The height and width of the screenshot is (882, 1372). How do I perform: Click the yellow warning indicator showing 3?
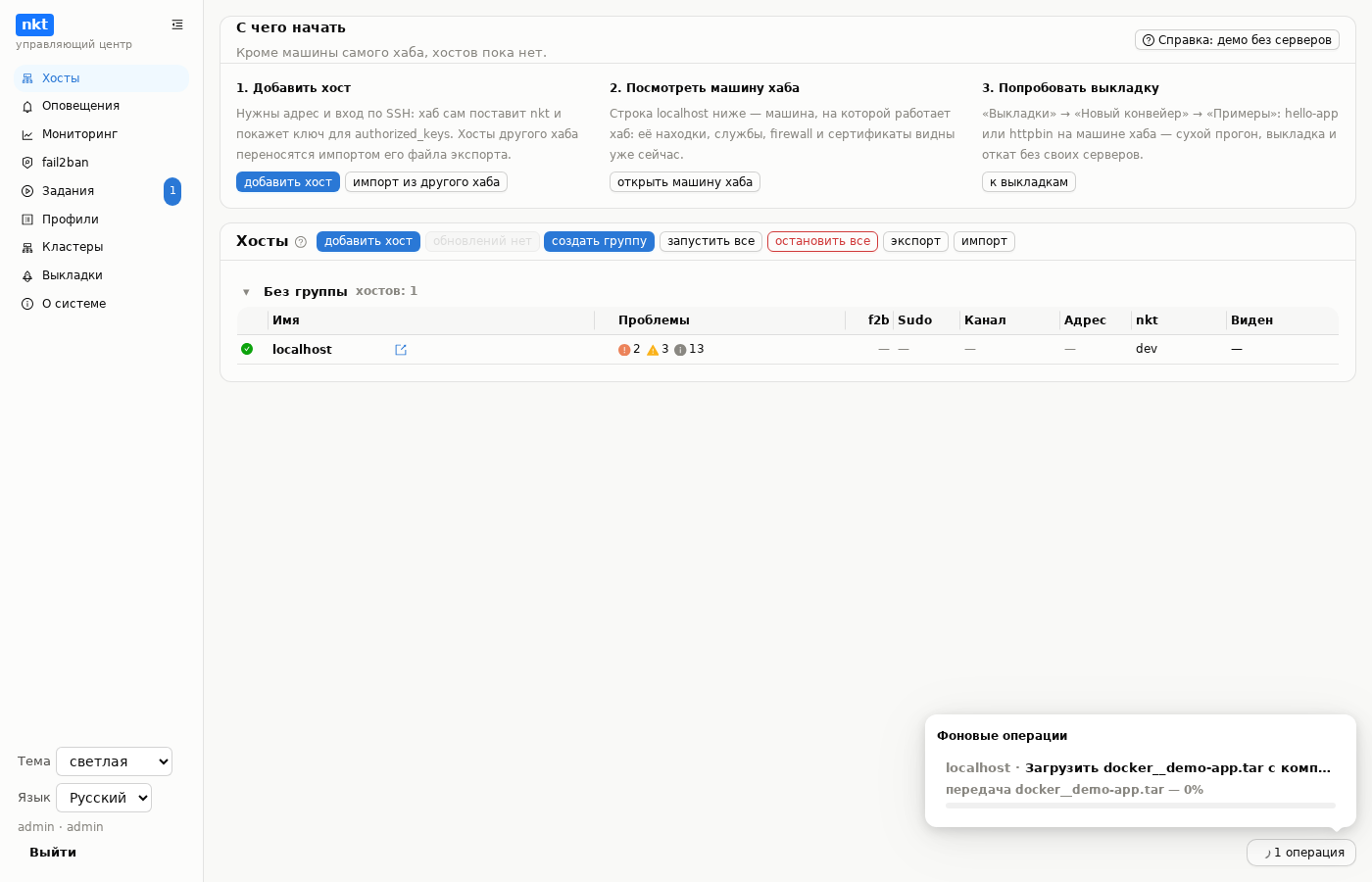658,349
